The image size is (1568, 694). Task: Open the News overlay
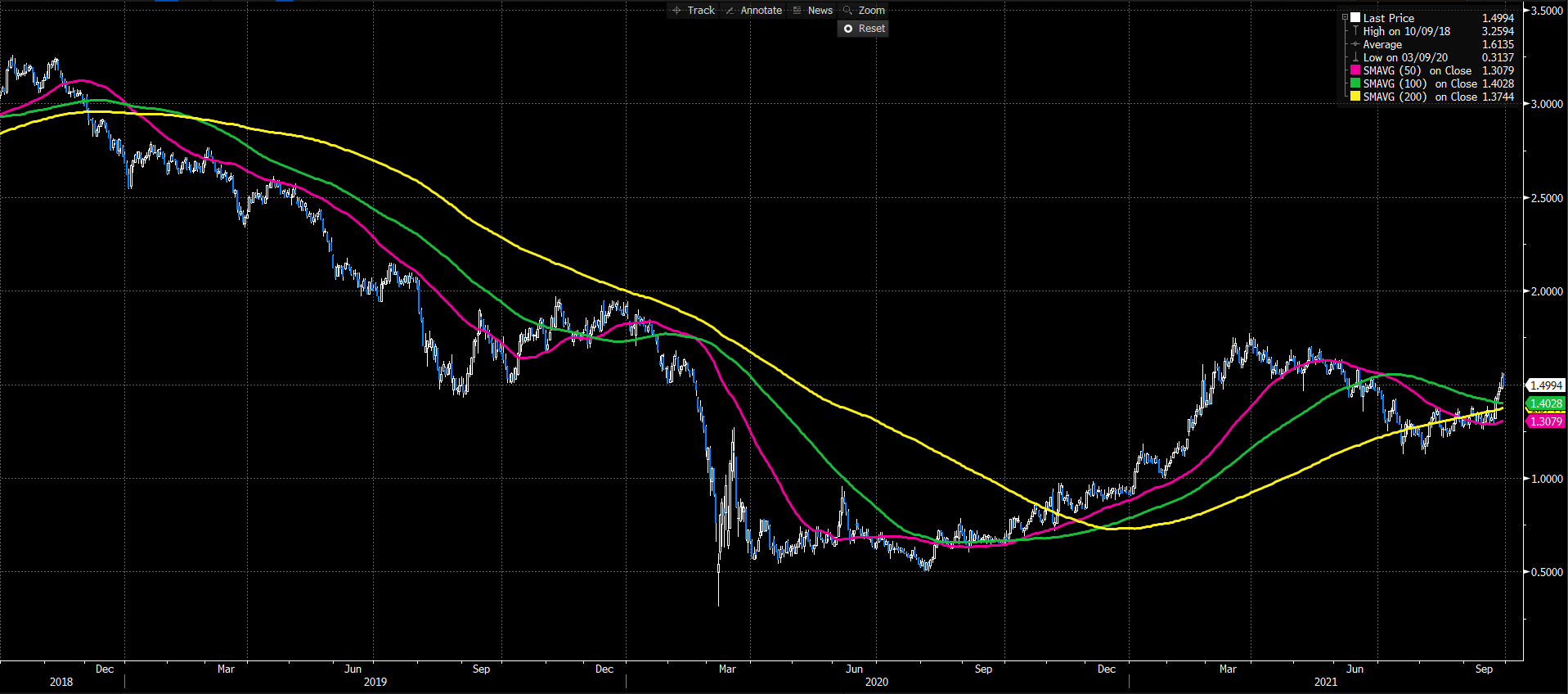[812, 11]
